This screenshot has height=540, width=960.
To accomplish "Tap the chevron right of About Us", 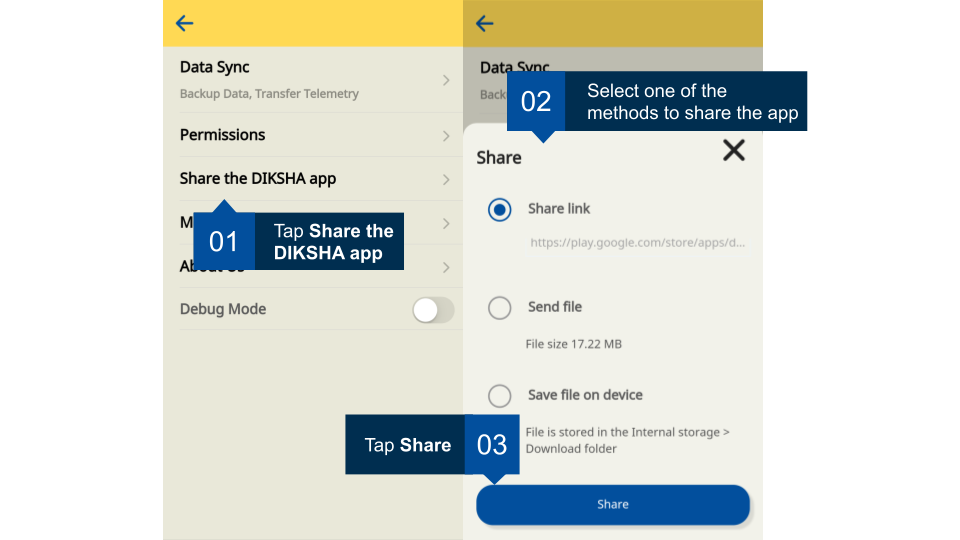I will pyautogui.click(x=446, y=268).
